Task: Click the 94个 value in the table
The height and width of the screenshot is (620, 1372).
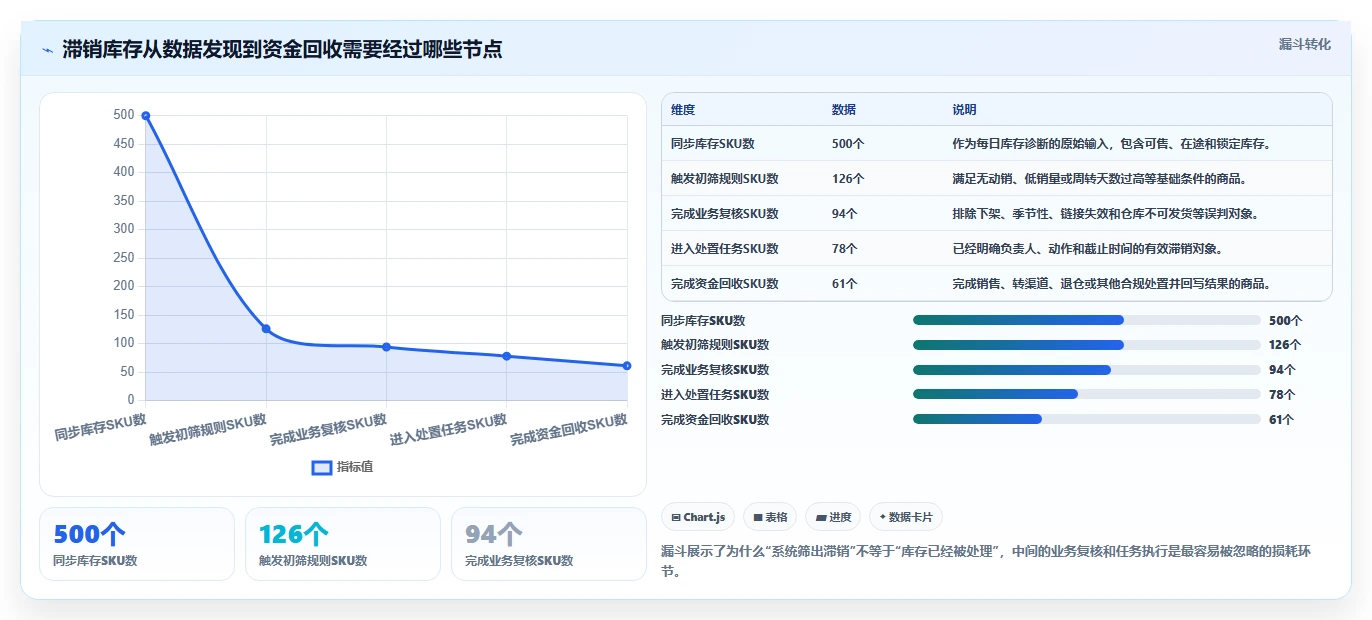Action: (845, 214)
